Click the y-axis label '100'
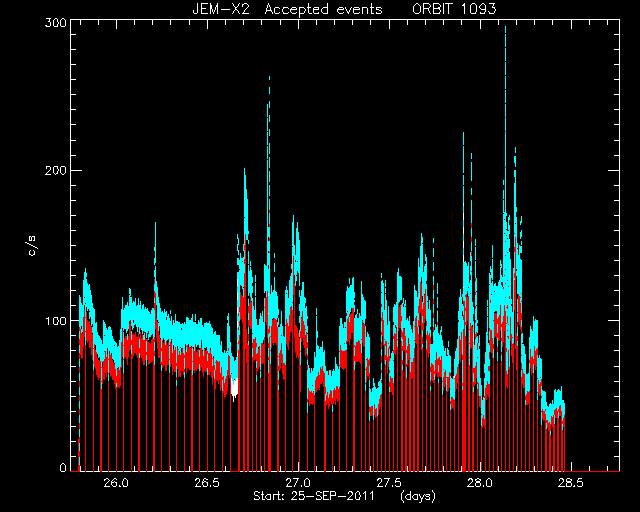The height and width of the screenshot is (512, 640). (56, 321)
